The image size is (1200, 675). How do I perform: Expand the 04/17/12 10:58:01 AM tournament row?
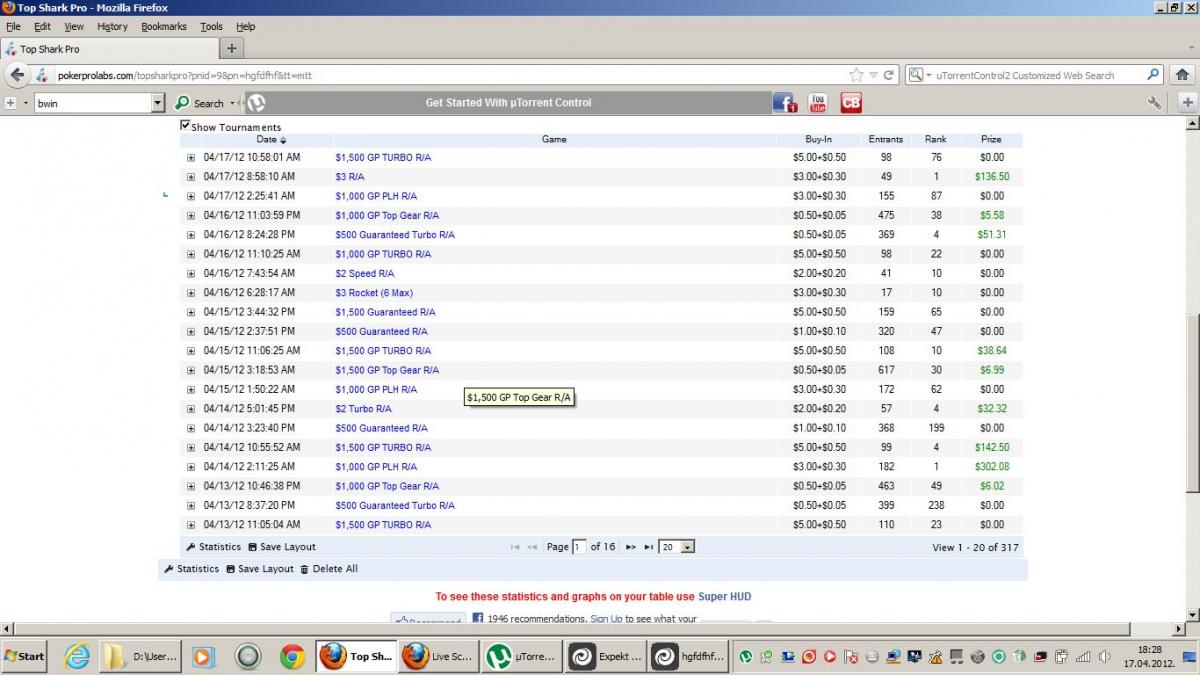coord(190,158)
